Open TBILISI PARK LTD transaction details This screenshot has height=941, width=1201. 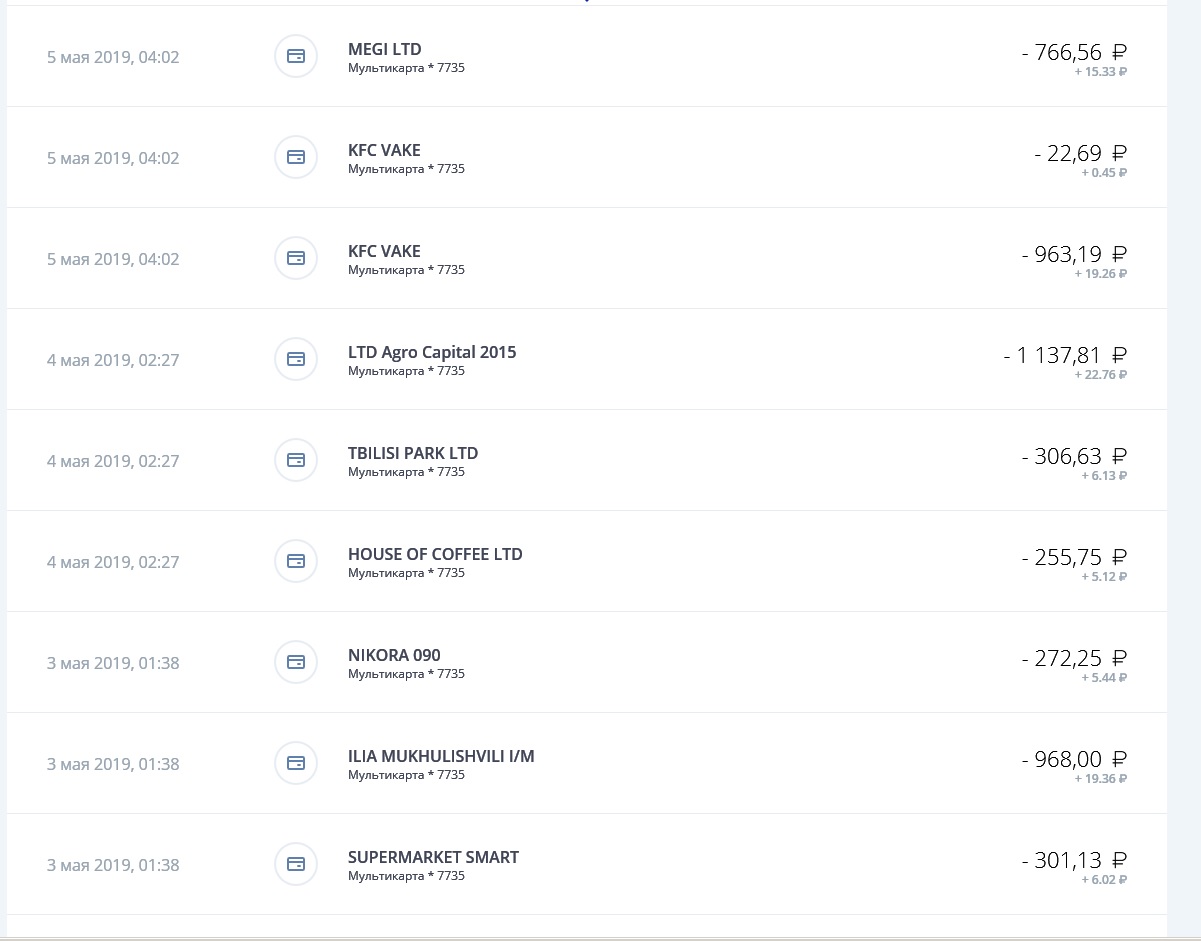click(587, 460)
